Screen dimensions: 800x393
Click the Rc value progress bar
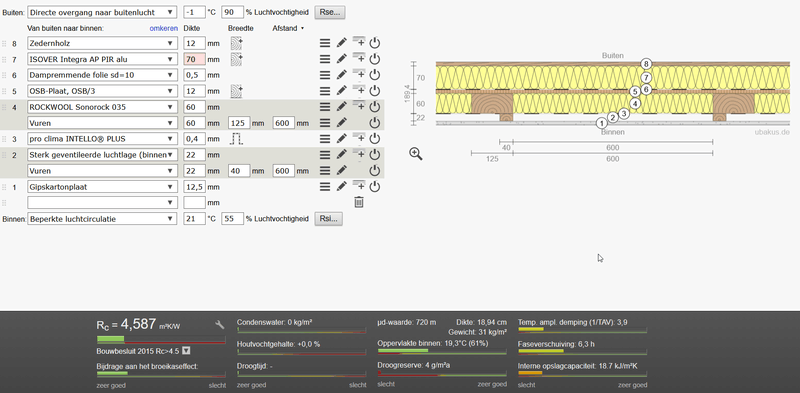[161, 339]
